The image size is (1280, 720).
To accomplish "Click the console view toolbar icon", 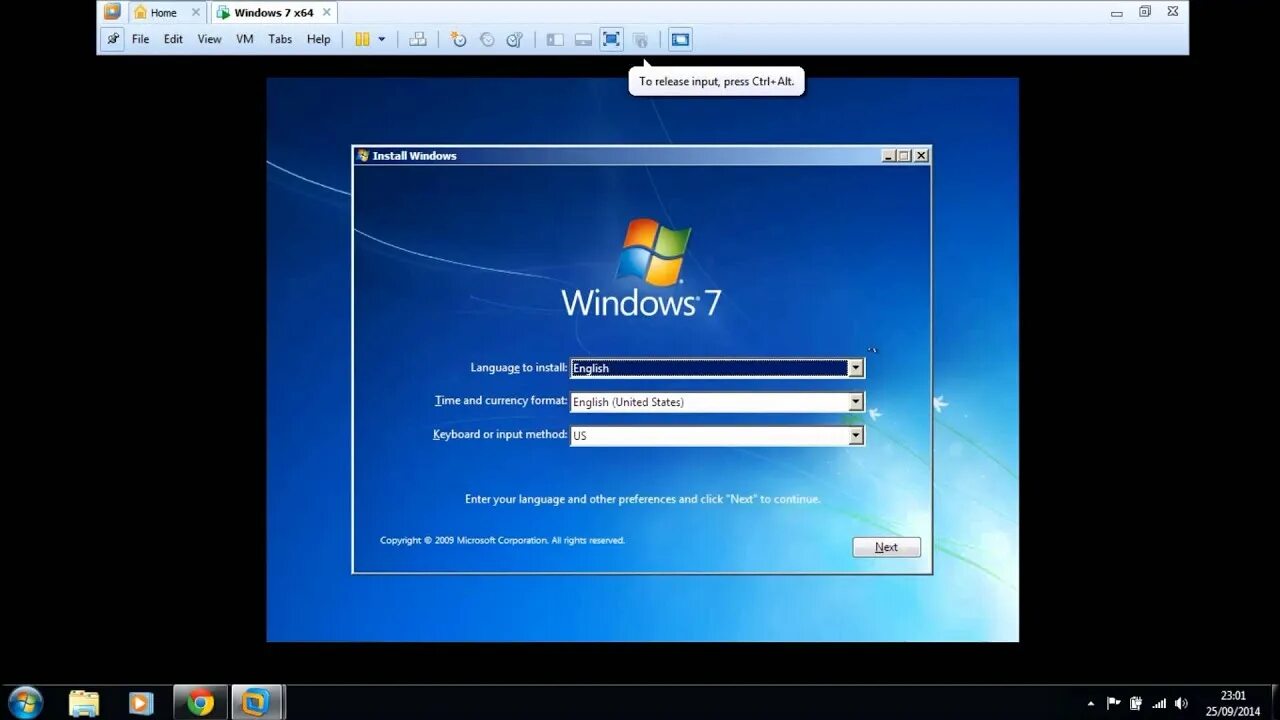I will pos(680,39).
